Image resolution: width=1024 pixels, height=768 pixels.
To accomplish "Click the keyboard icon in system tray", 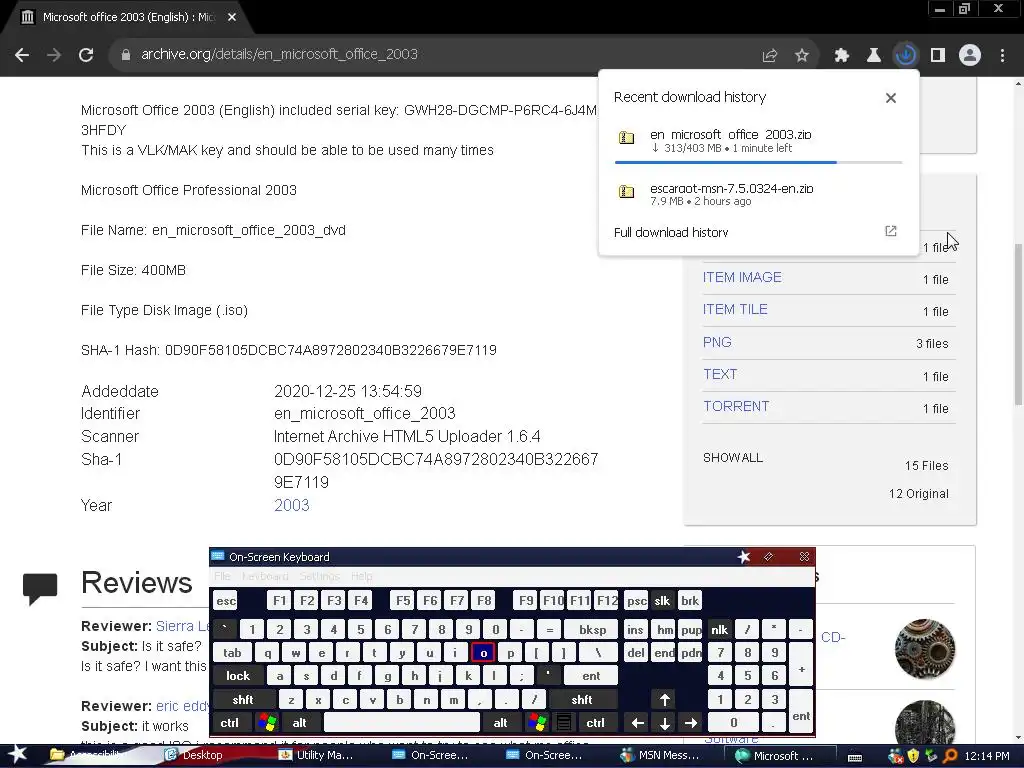I will (x=855, y=757).
